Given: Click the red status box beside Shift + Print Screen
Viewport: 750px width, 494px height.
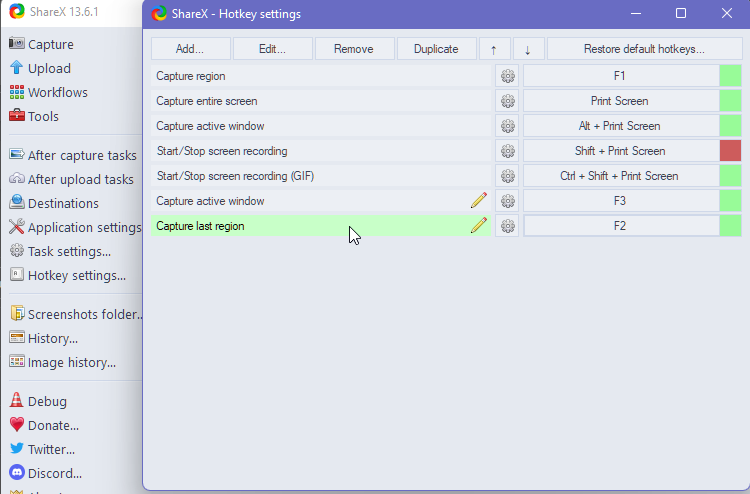Looking at the screenshot, I should point(730,151).
